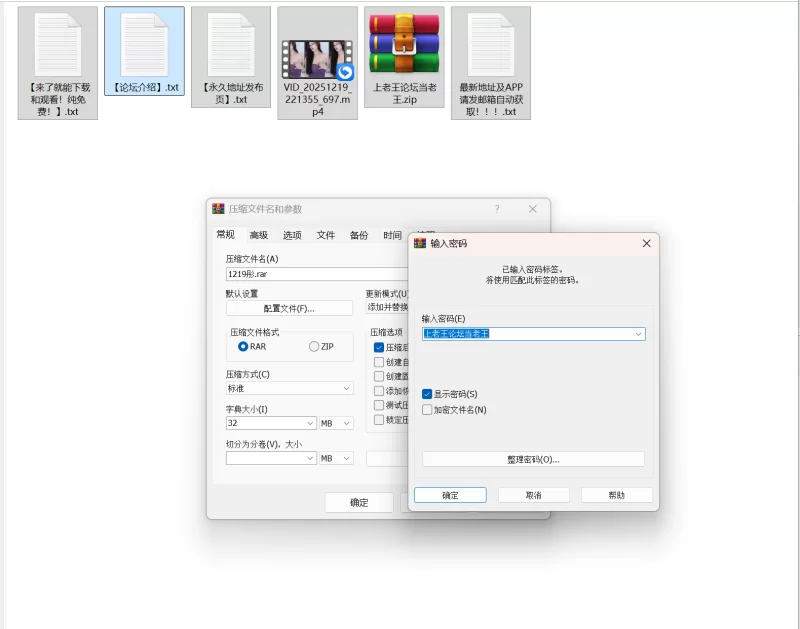The height and width of the screenshot is (629, 800).
Task: Toggle the 添加 checkbox in 压缩选项
Action: pyautogui.click(x=379, y=391)
